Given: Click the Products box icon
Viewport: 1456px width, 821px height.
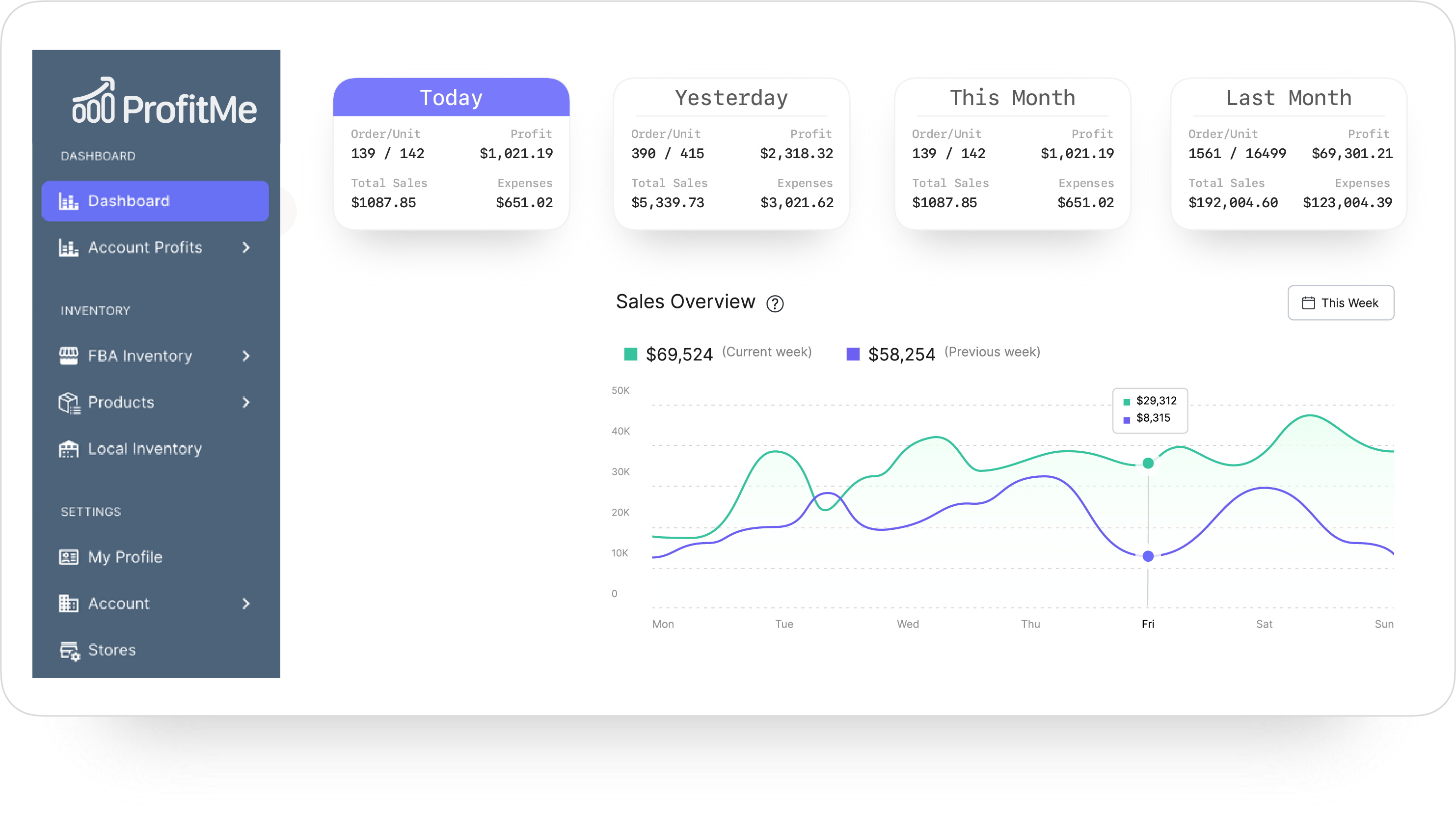Looking at the screenshot, I should [x=69, y=402].
